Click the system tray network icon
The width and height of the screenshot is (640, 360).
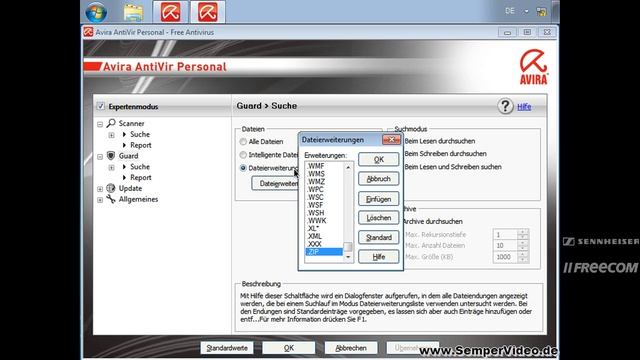[x=542, y=11]
